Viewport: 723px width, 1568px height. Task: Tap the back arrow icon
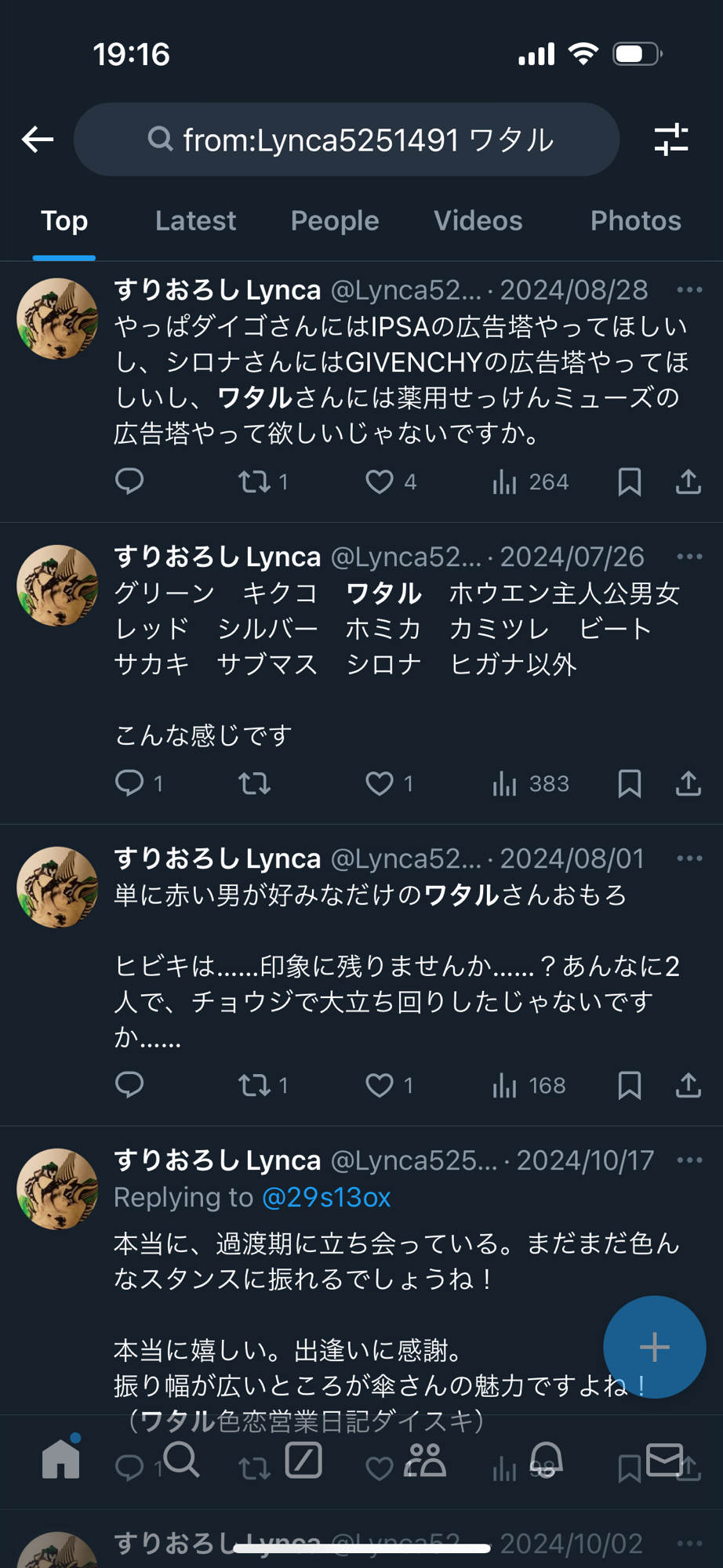tap(38, 140)
